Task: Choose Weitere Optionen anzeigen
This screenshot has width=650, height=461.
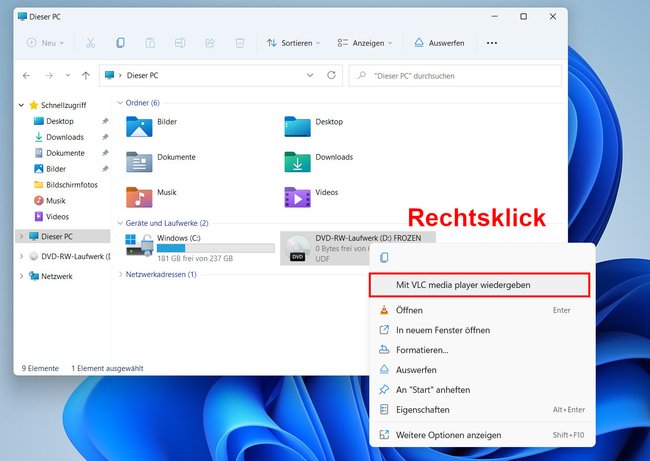Action: [482, 435]
